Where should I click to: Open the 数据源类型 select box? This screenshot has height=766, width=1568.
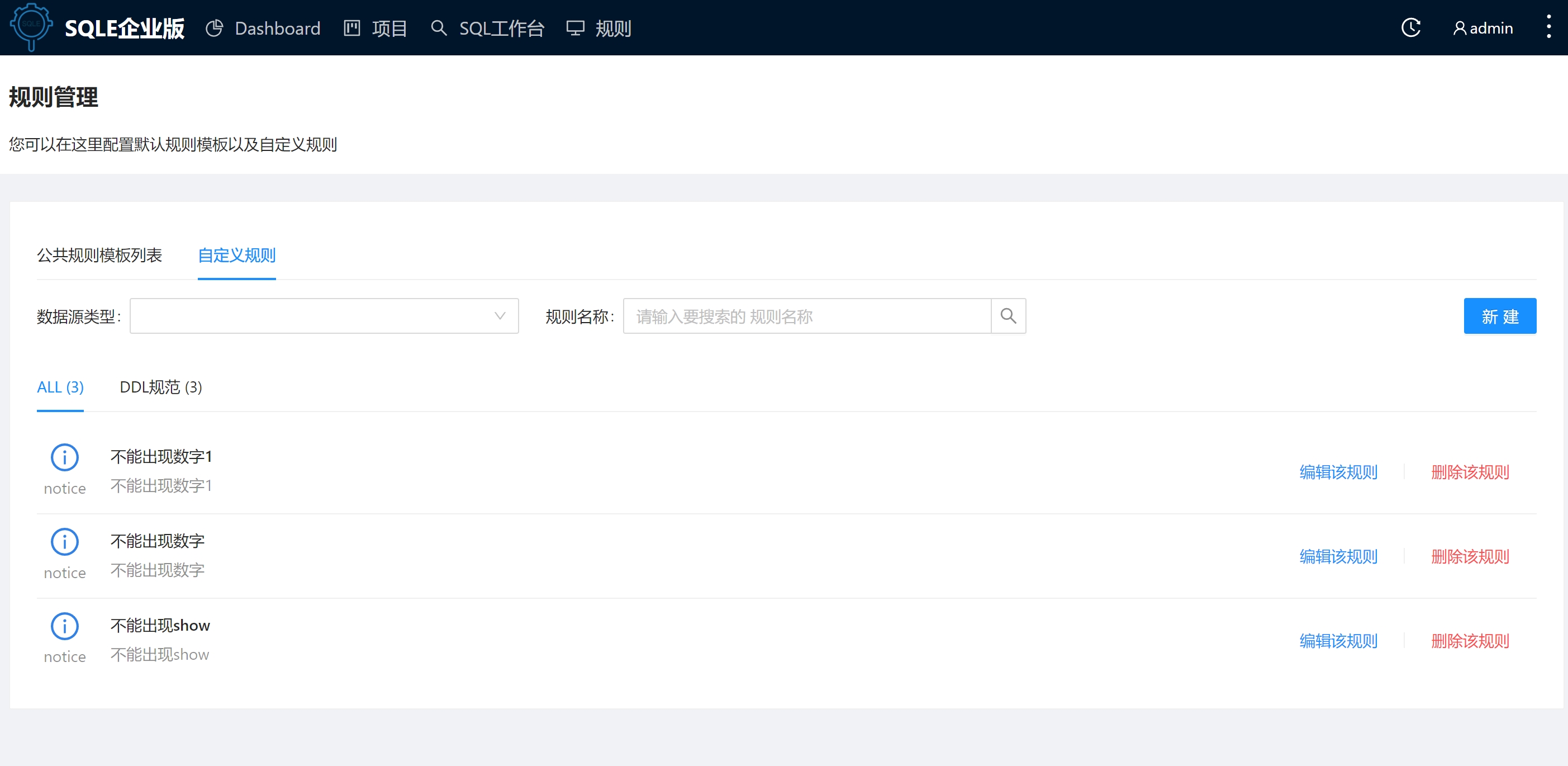click(324, 316)
